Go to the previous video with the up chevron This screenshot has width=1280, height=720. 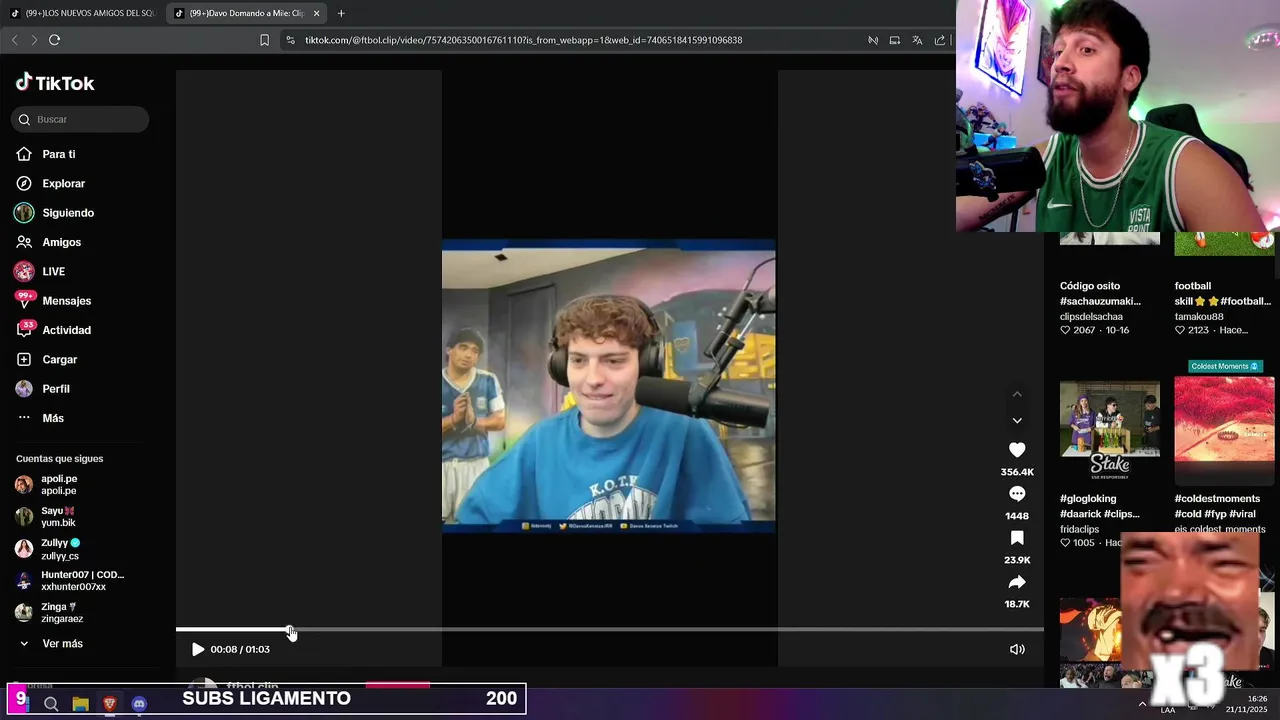pos(1017,394)
